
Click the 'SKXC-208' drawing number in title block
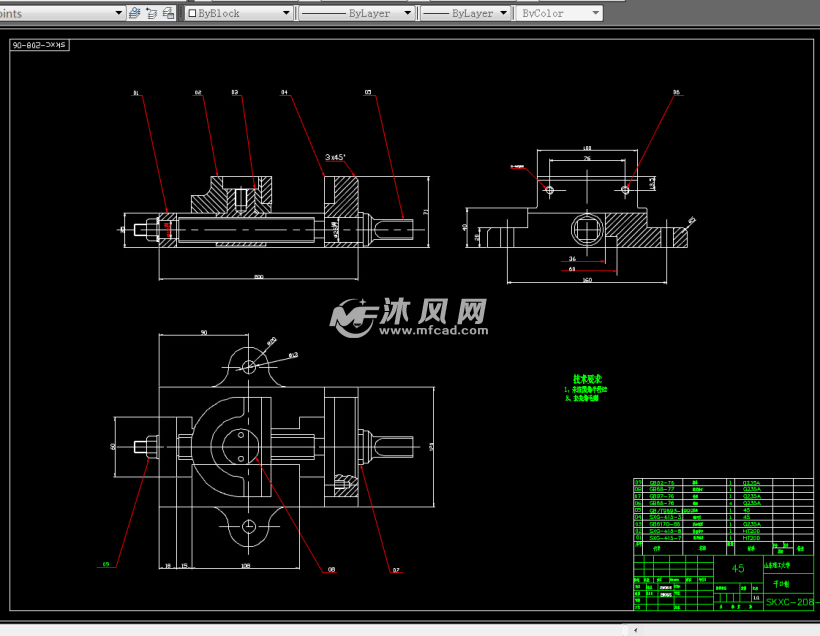click(791, 603)
